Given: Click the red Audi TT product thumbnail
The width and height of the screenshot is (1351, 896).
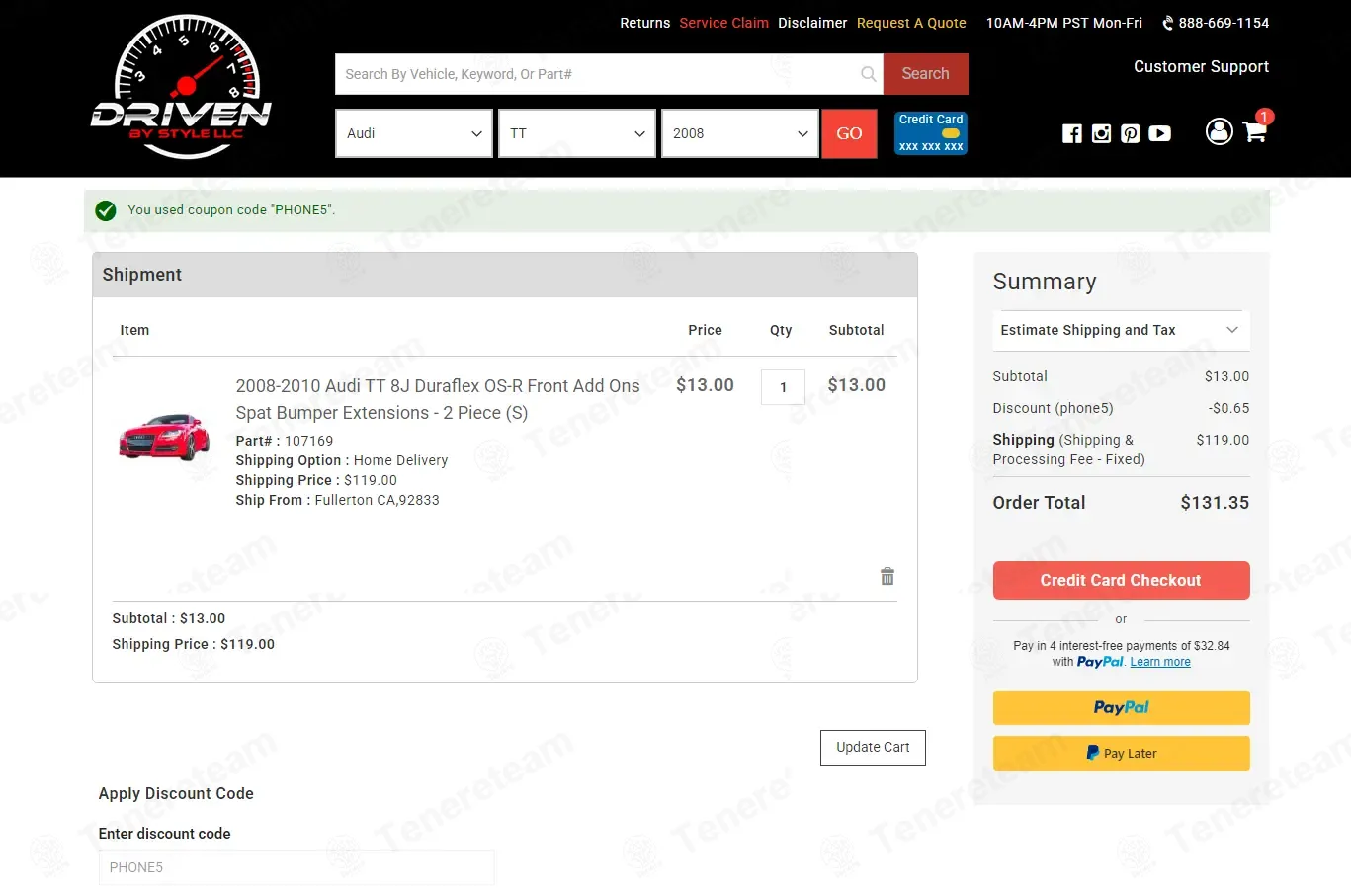Looking at the screenshot, I should pos(164,436).
